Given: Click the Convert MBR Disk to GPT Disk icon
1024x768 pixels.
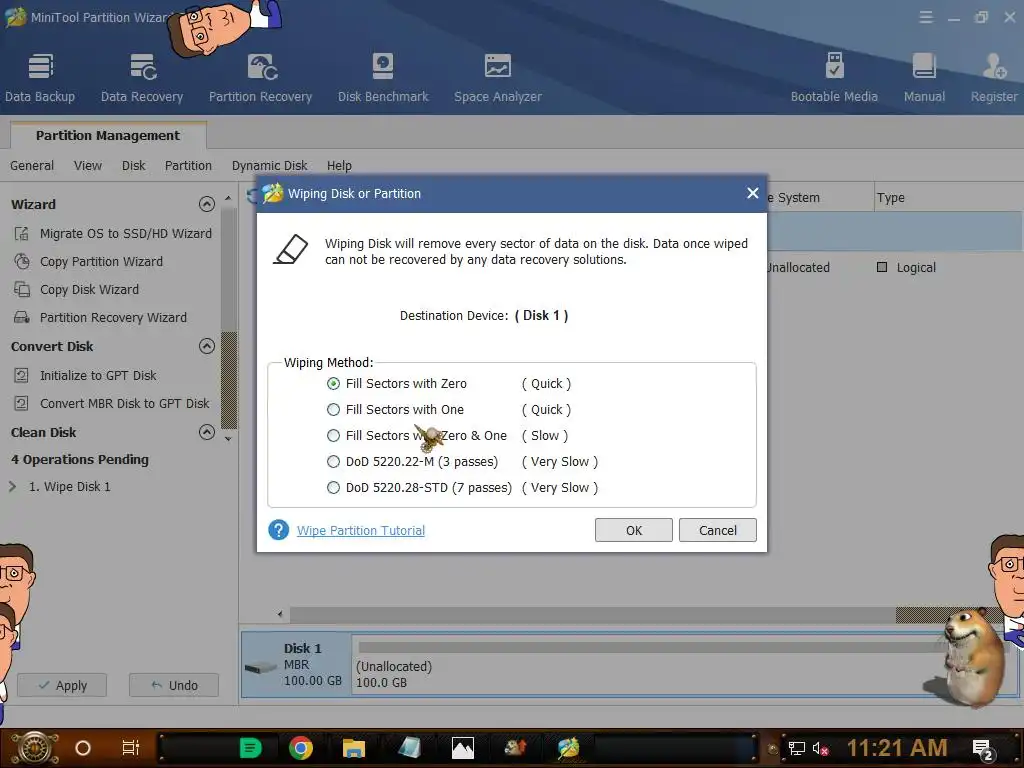Looking at the screenshot, I should point(22,404).
